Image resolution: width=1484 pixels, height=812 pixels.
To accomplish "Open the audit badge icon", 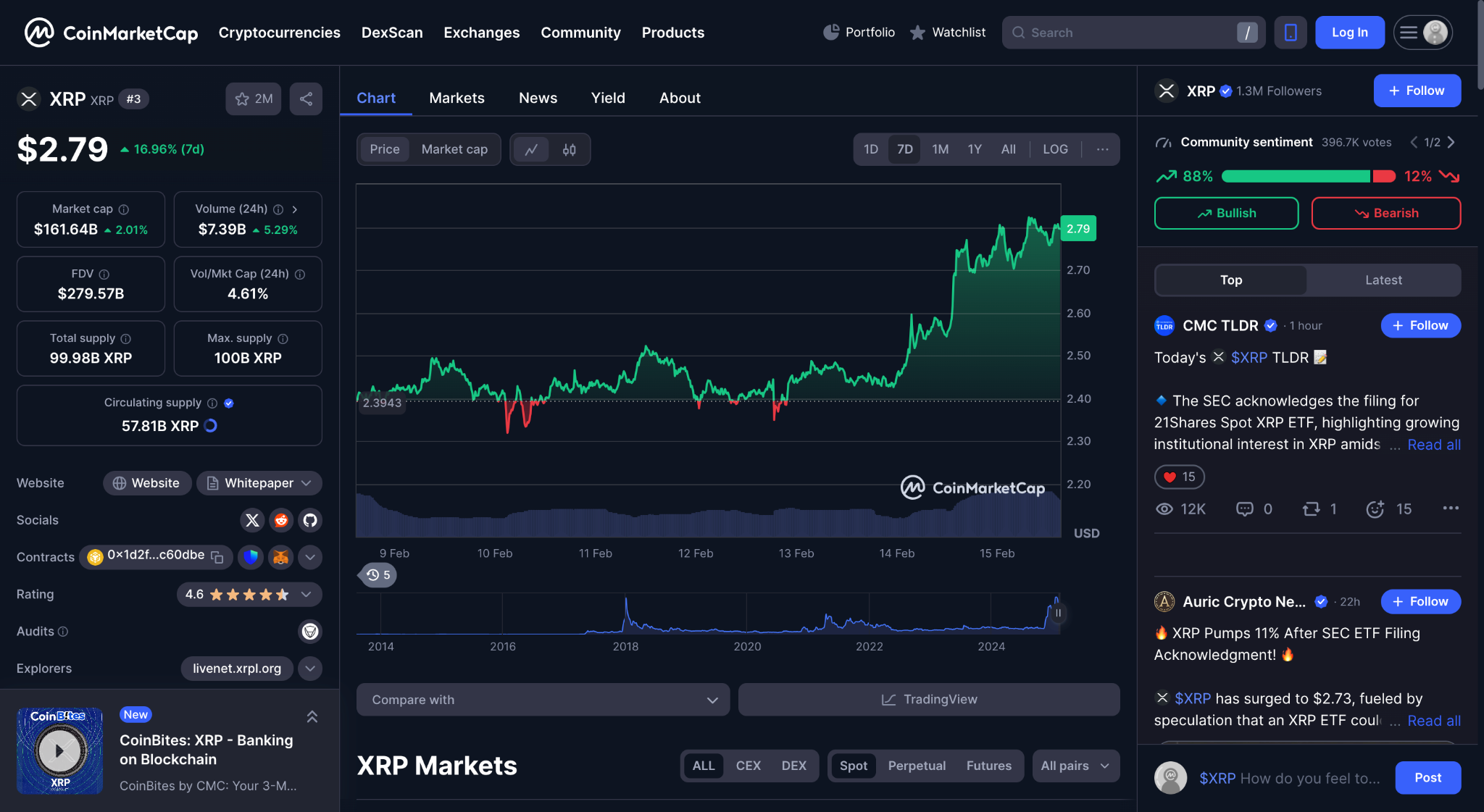I will [310, 632].
